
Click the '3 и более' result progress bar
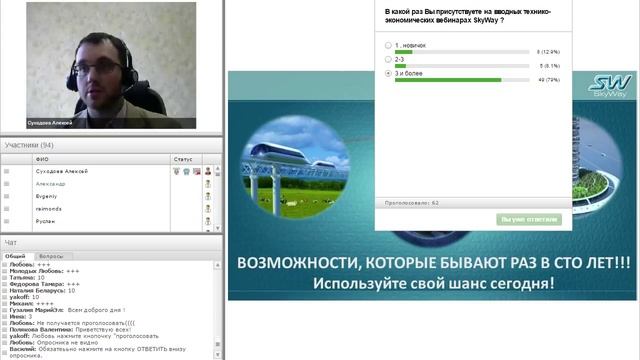462,80
